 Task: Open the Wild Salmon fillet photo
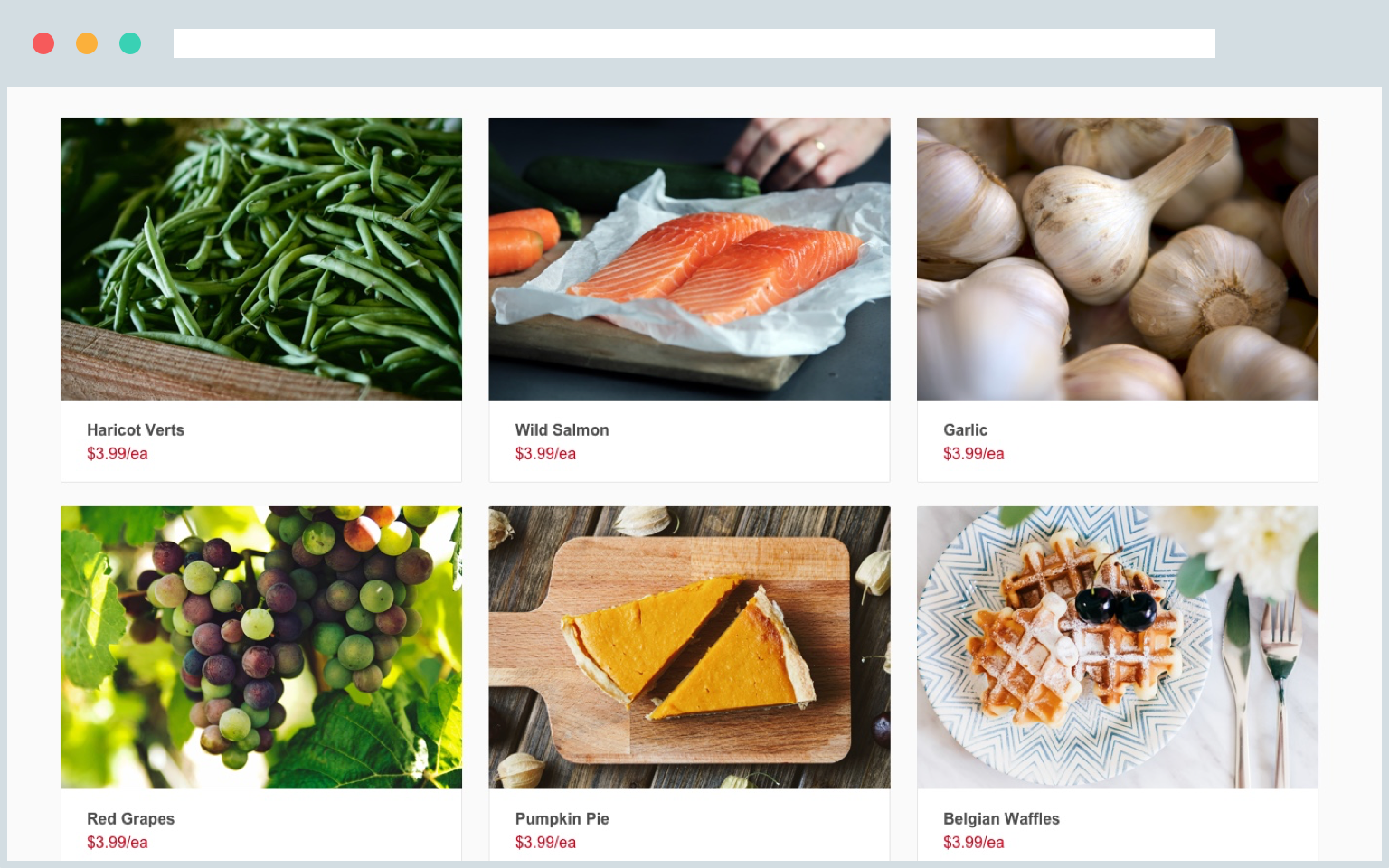pyautogui.click(x=689, y=259)
